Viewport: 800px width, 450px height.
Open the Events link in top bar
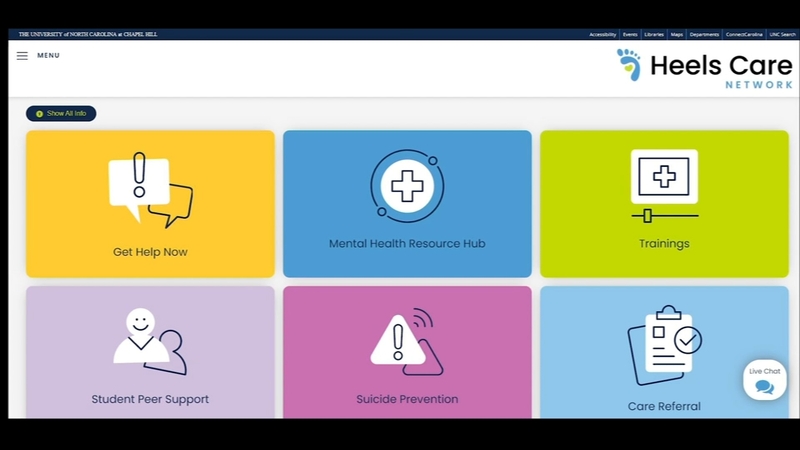(630, 35)
